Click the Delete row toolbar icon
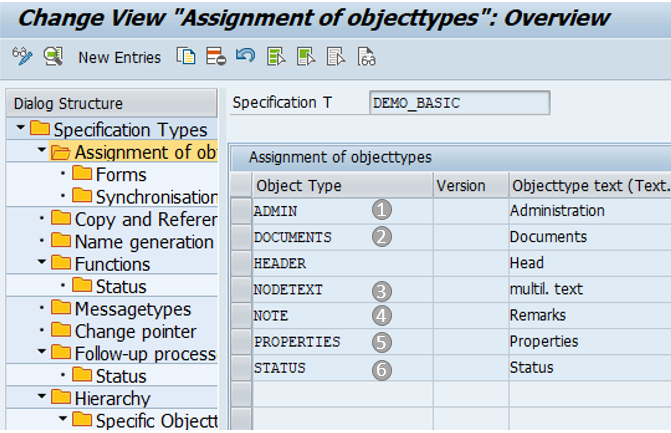Viewport: 671px width, 433px height. (x=215, y=57)
